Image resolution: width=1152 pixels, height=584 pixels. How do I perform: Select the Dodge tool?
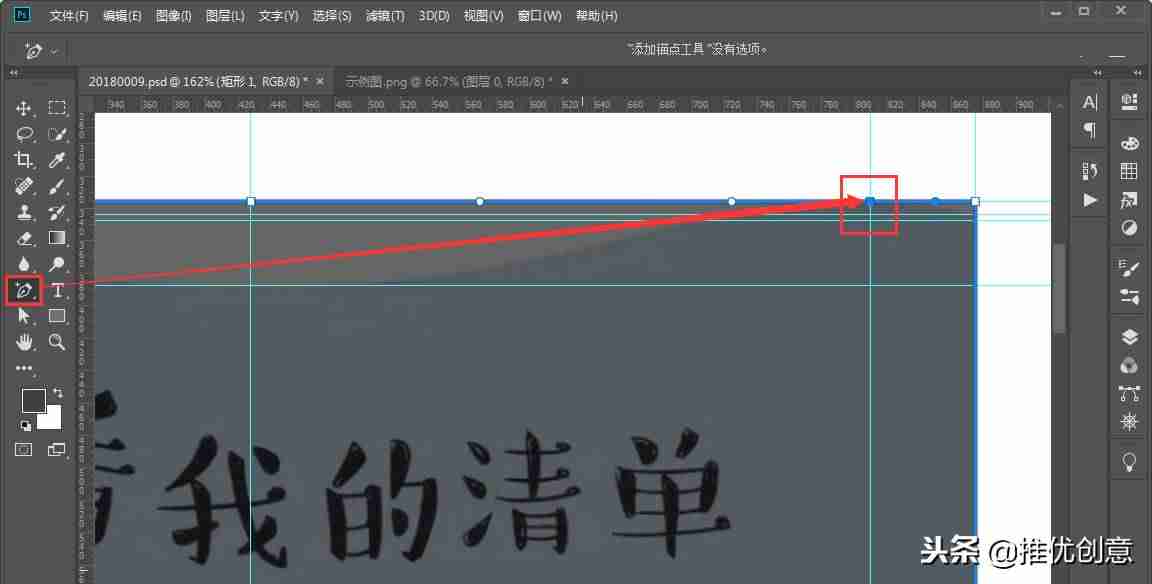point(57,264)
